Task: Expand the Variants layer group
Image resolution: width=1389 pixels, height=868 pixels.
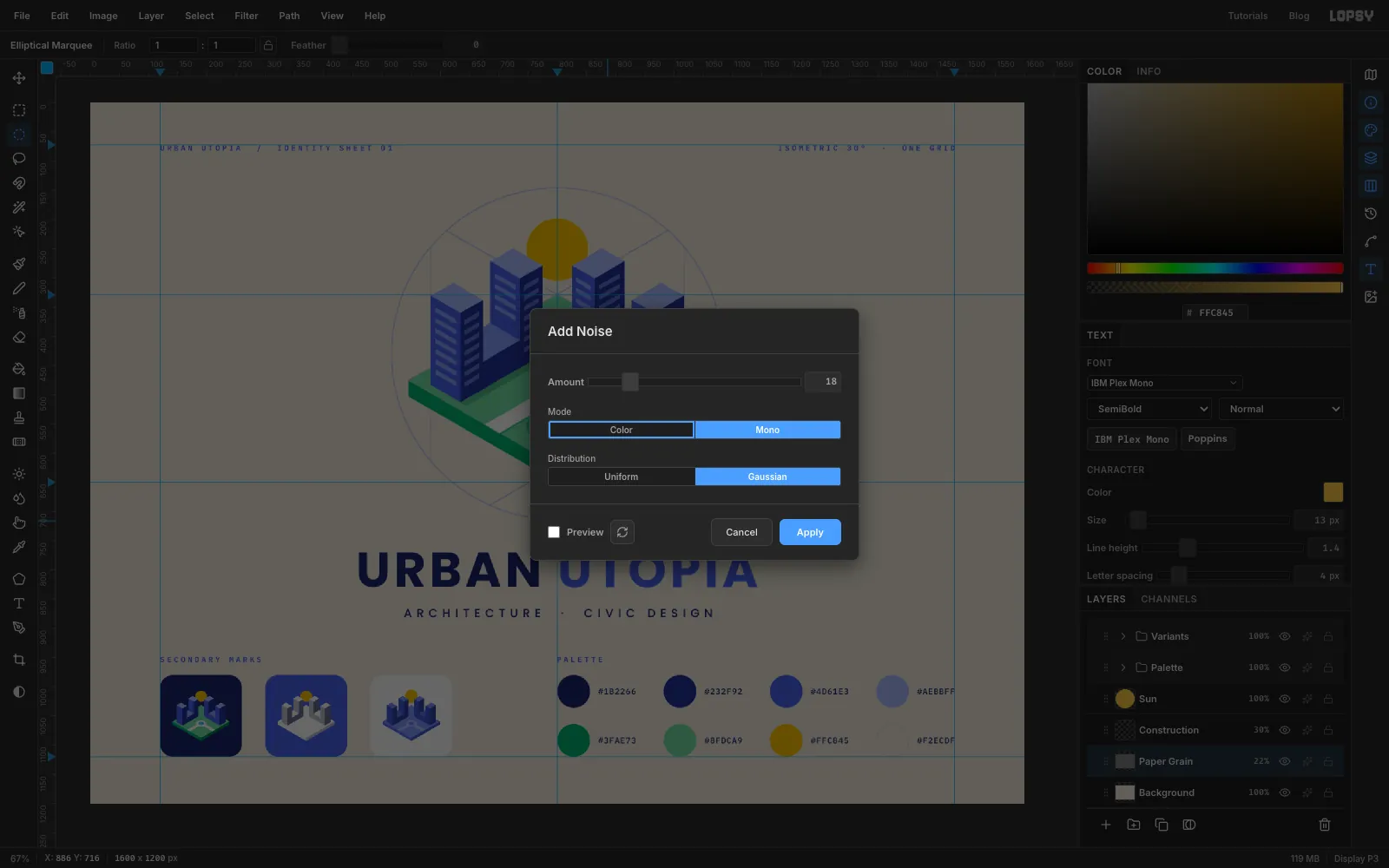Action: pyautogui.click(x=1123, y=636)
